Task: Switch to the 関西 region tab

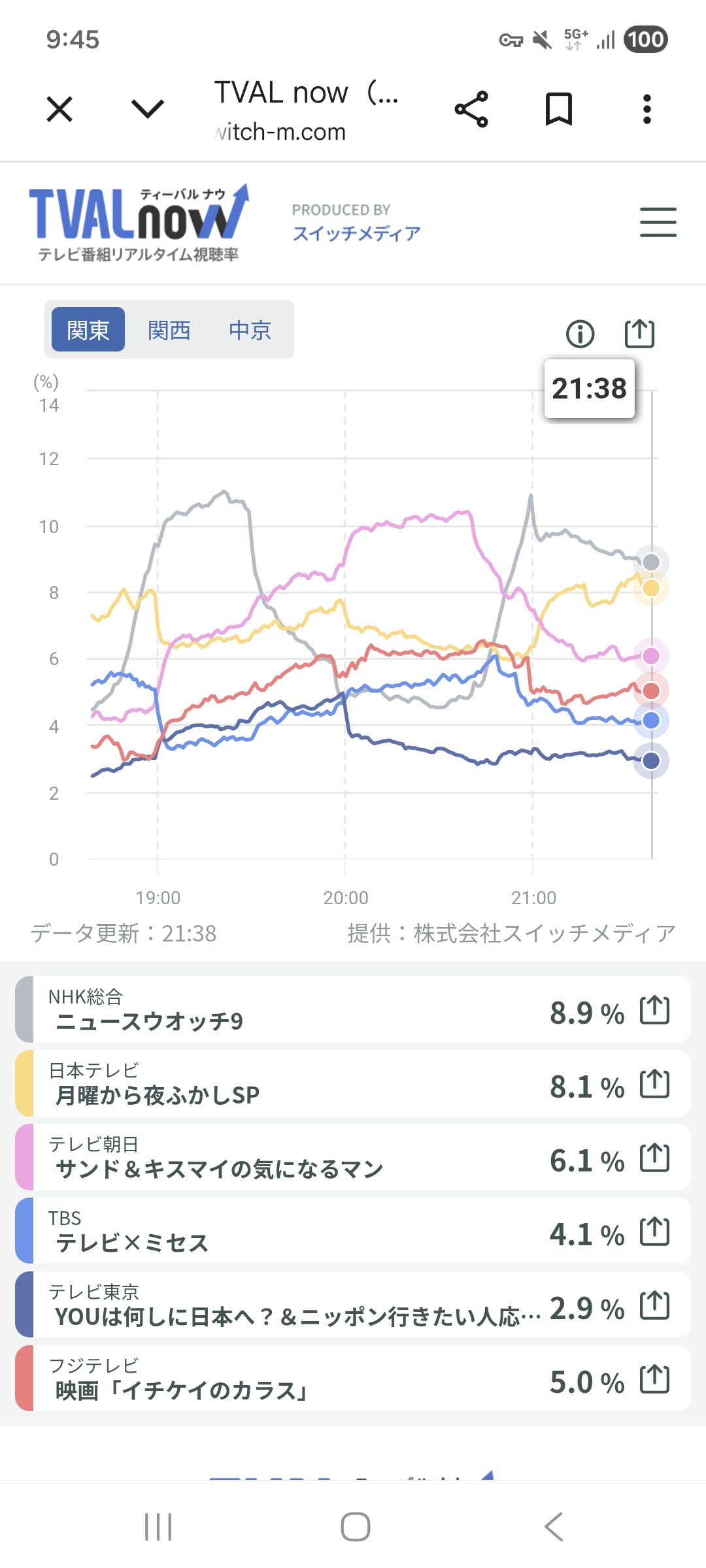Action: click(x=169, y=330)
